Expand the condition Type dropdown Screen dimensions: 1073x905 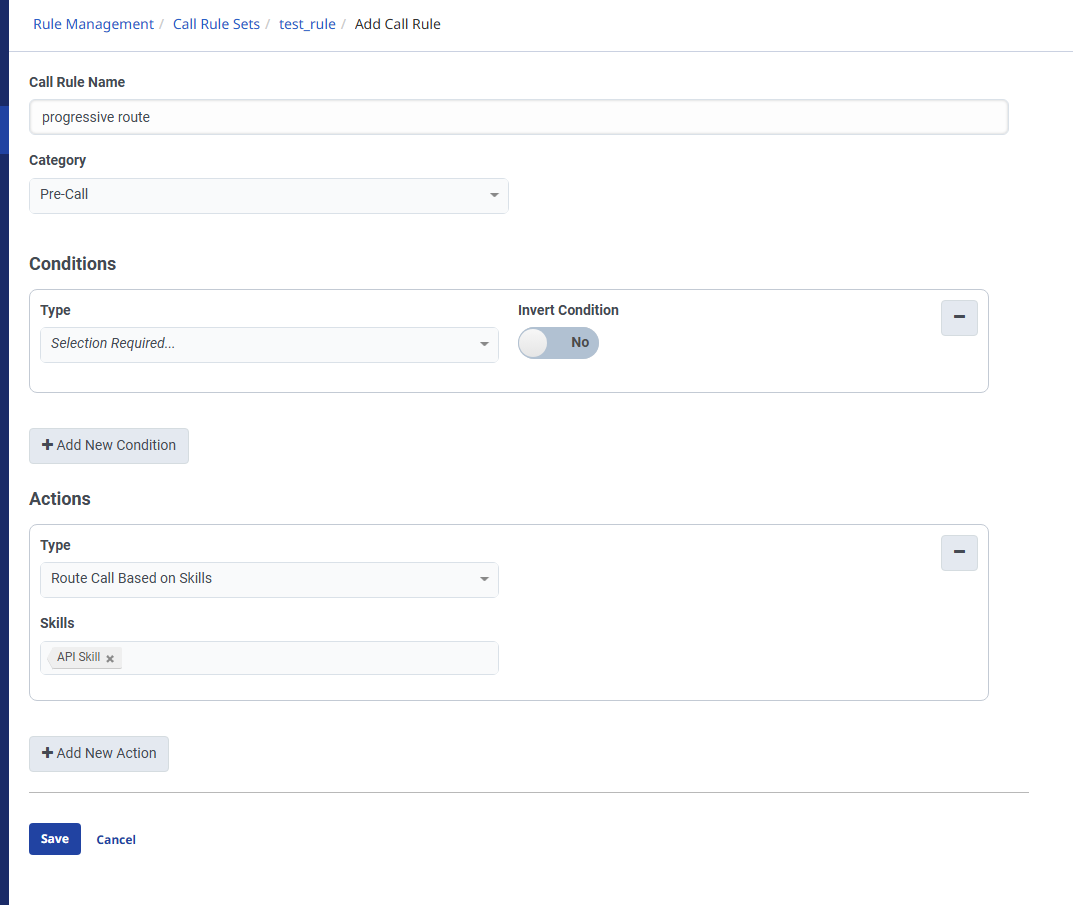(x=268, y=344)
